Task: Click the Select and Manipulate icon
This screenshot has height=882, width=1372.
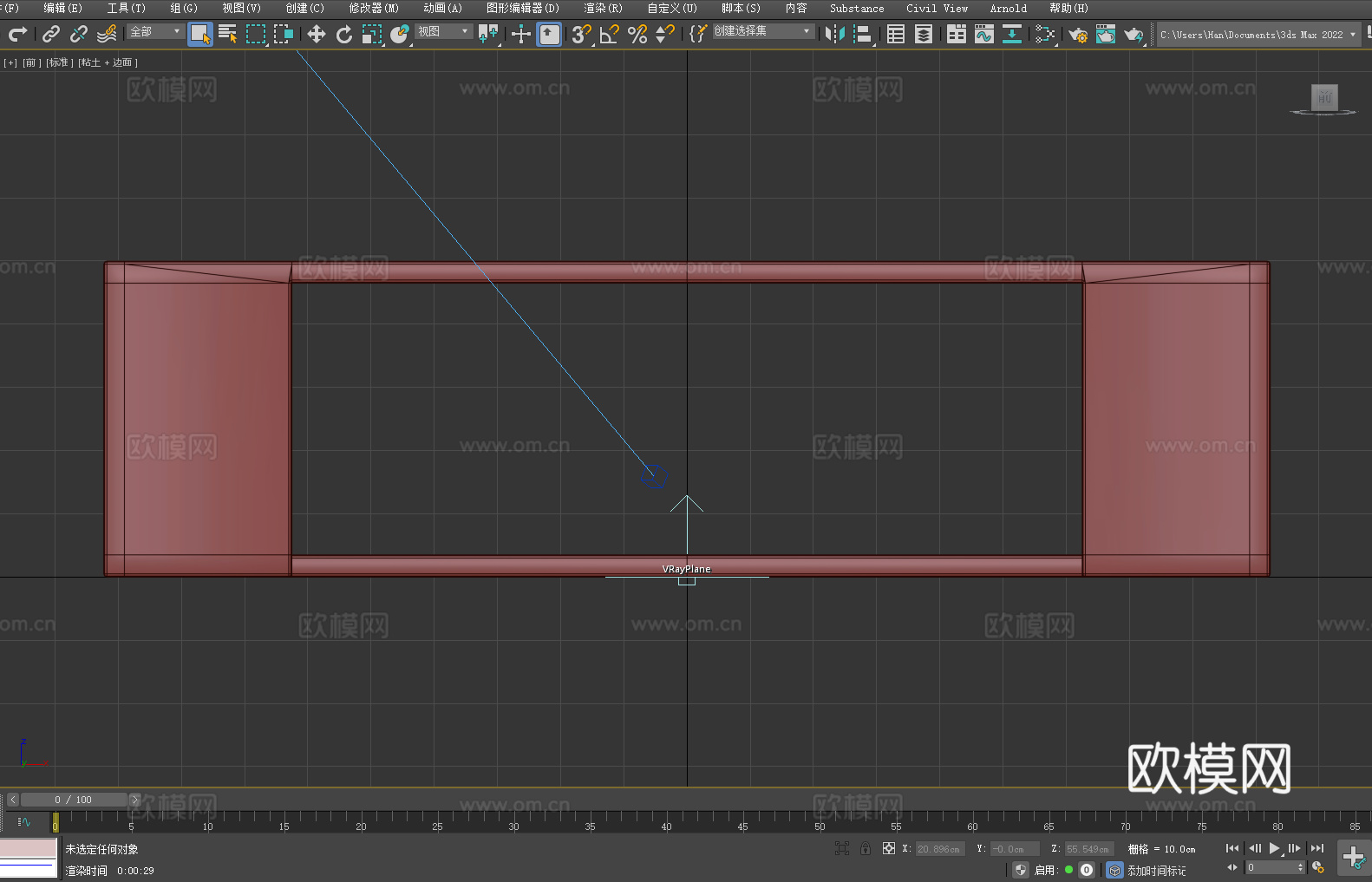Action: click(521, 34)
